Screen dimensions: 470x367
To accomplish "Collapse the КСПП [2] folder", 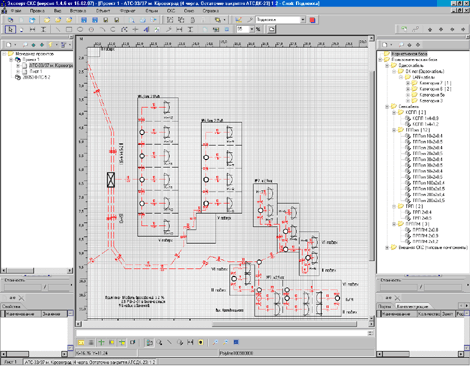I will point(394,112).
